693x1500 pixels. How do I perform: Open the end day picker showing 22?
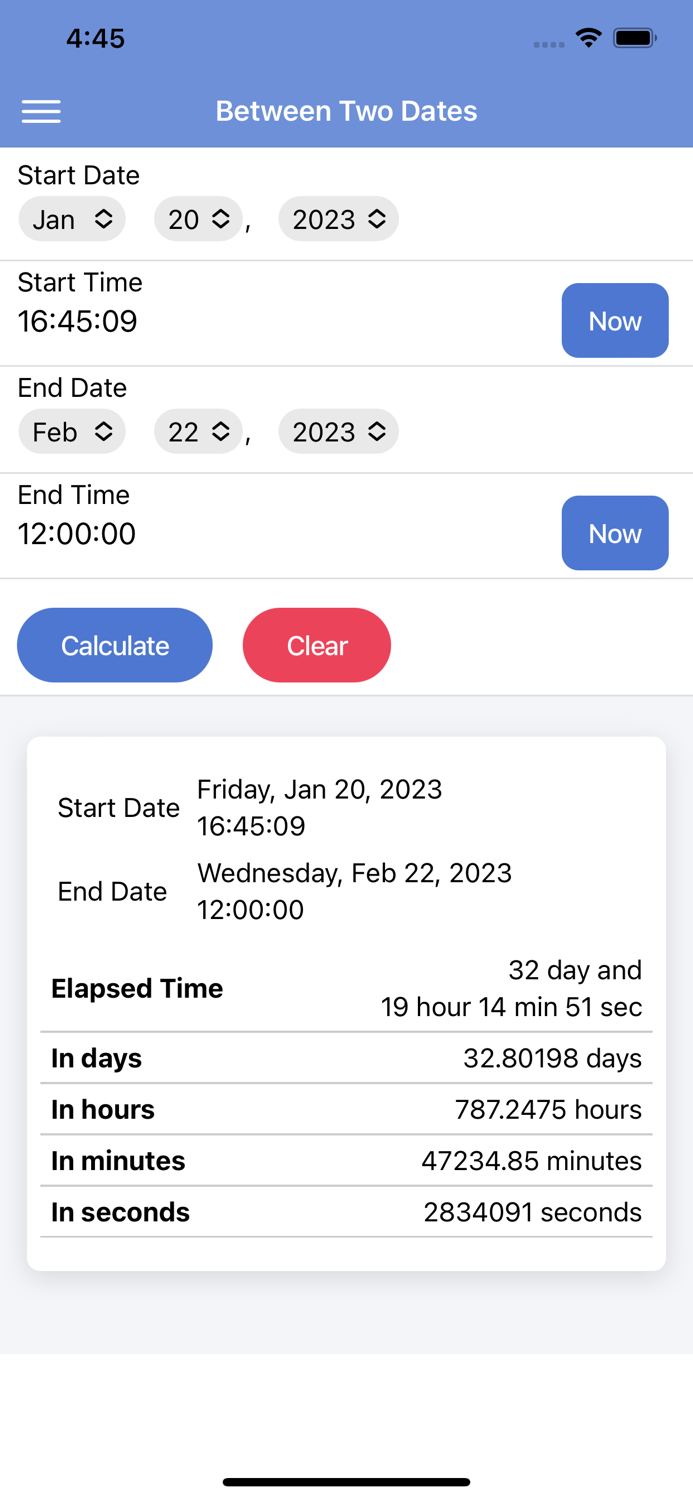(197, 431)
